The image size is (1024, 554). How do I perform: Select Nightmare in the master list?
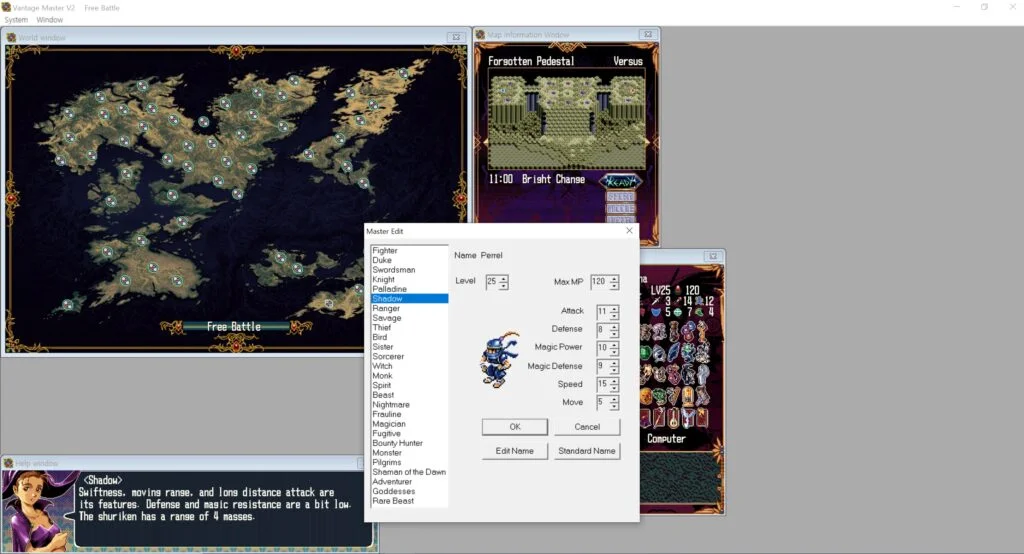click(x=409, y=404)
